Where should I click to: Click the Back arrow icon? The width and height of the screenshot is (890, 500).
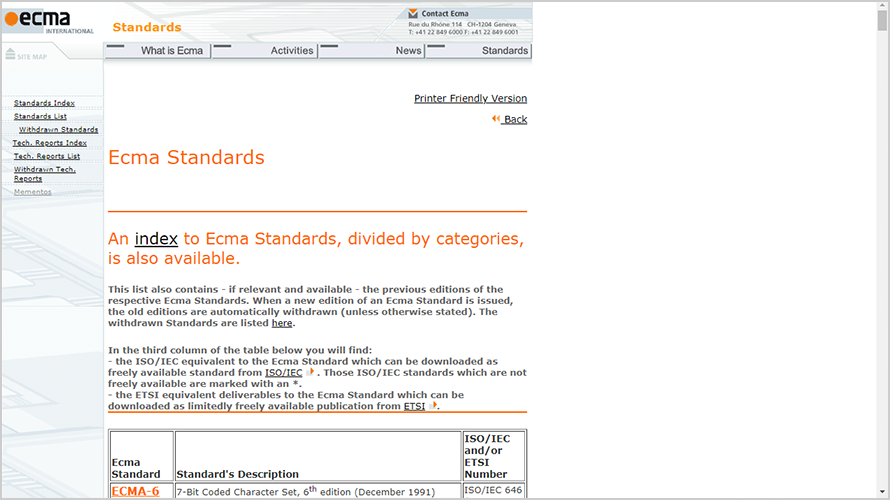pyautogui.click(x=496, y=119)
